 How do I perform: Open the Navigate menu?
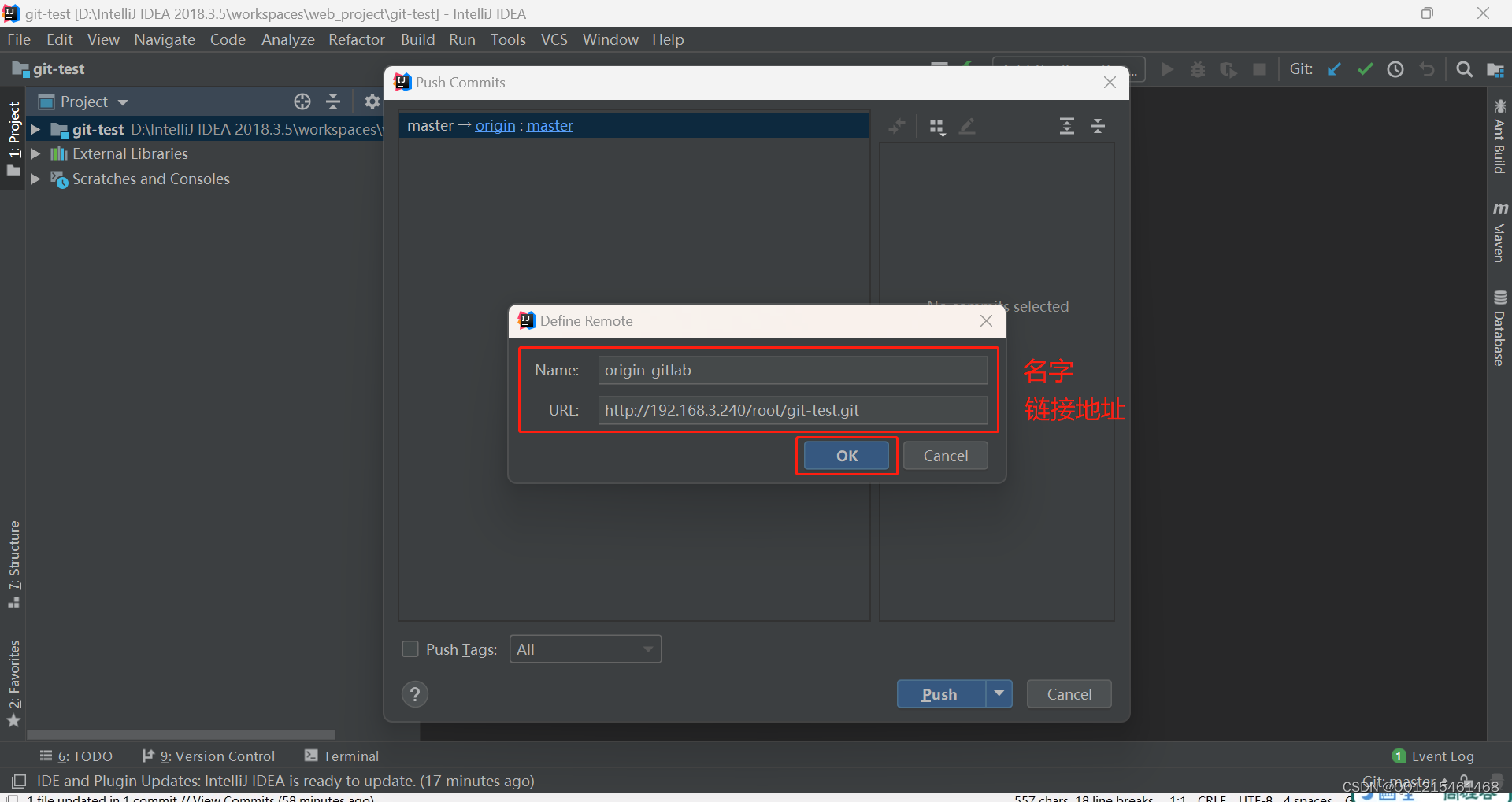coord(164,39)
